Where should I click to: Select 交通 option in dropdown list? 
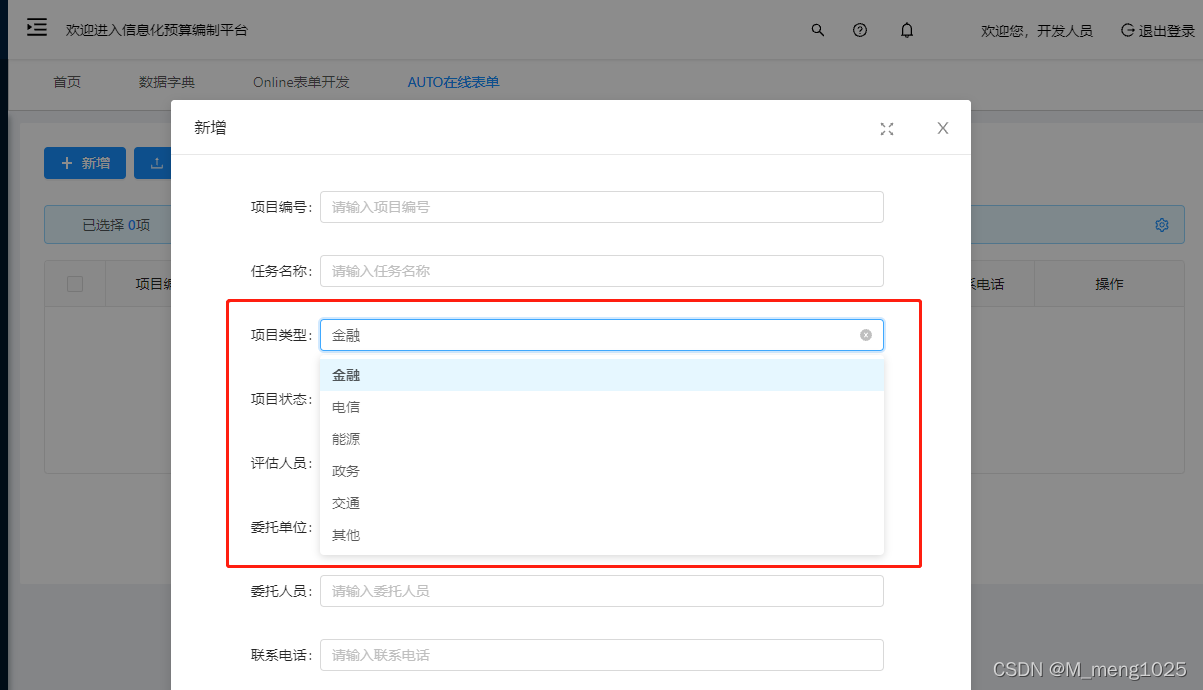[602, 503]
